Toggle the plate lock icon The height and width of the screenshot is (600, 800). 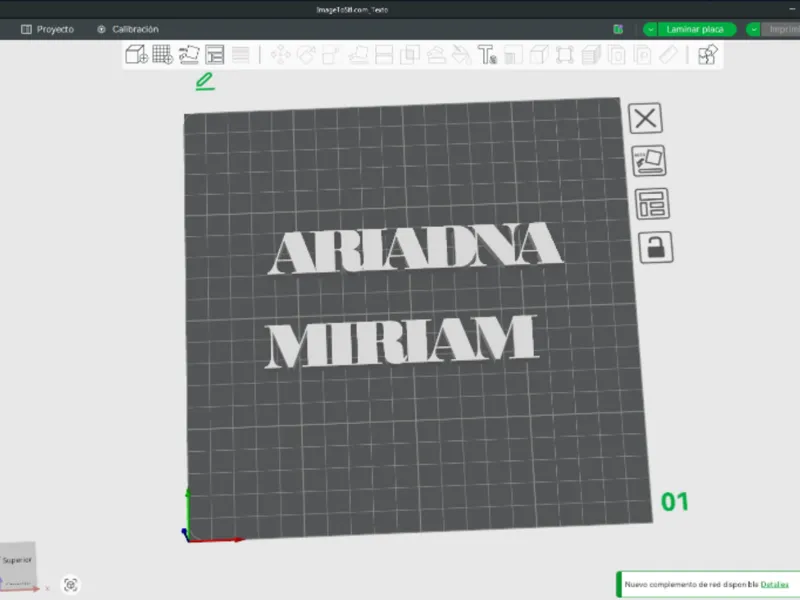[x=656, y=248]
